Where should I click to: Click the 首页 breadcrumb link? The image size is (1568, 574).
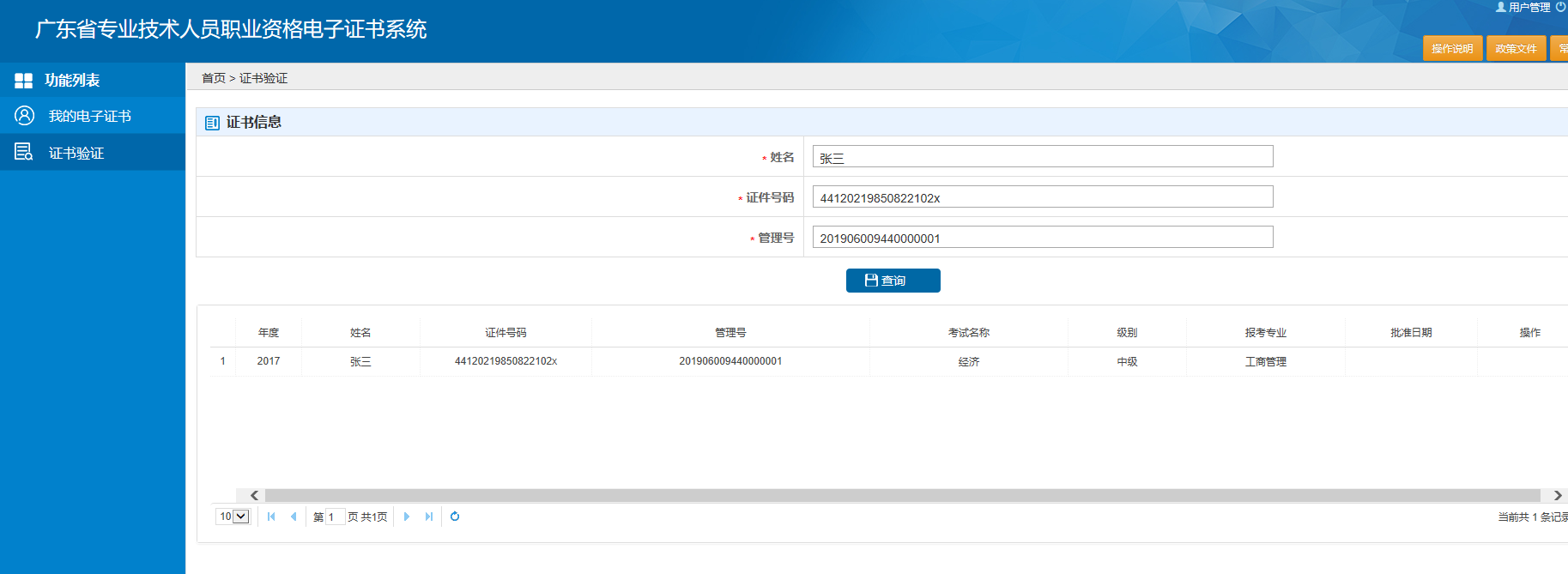(213, 78)
